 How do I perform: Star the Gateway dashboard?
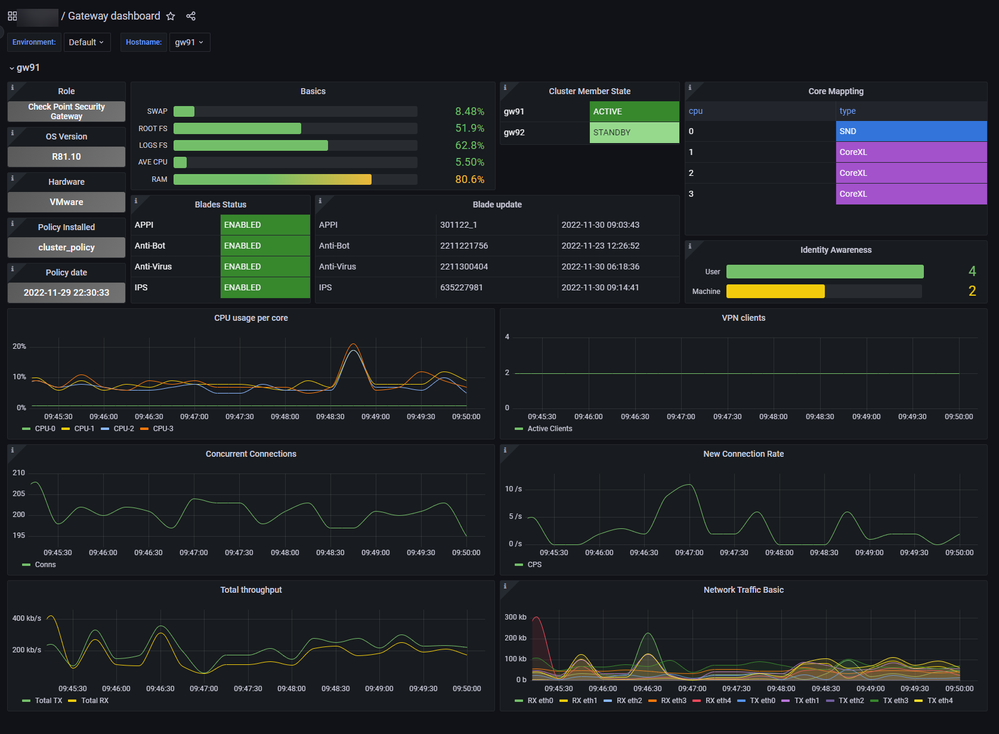coord(171,16)
